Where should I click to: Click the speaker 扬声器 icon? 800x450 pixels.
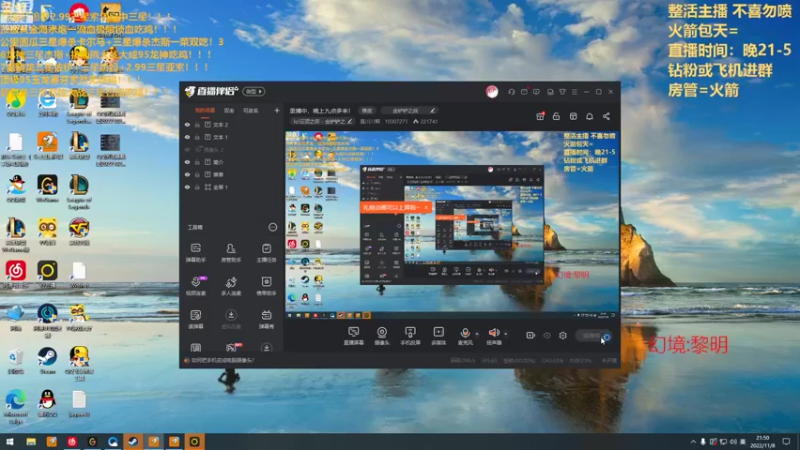tap(493, 333)
